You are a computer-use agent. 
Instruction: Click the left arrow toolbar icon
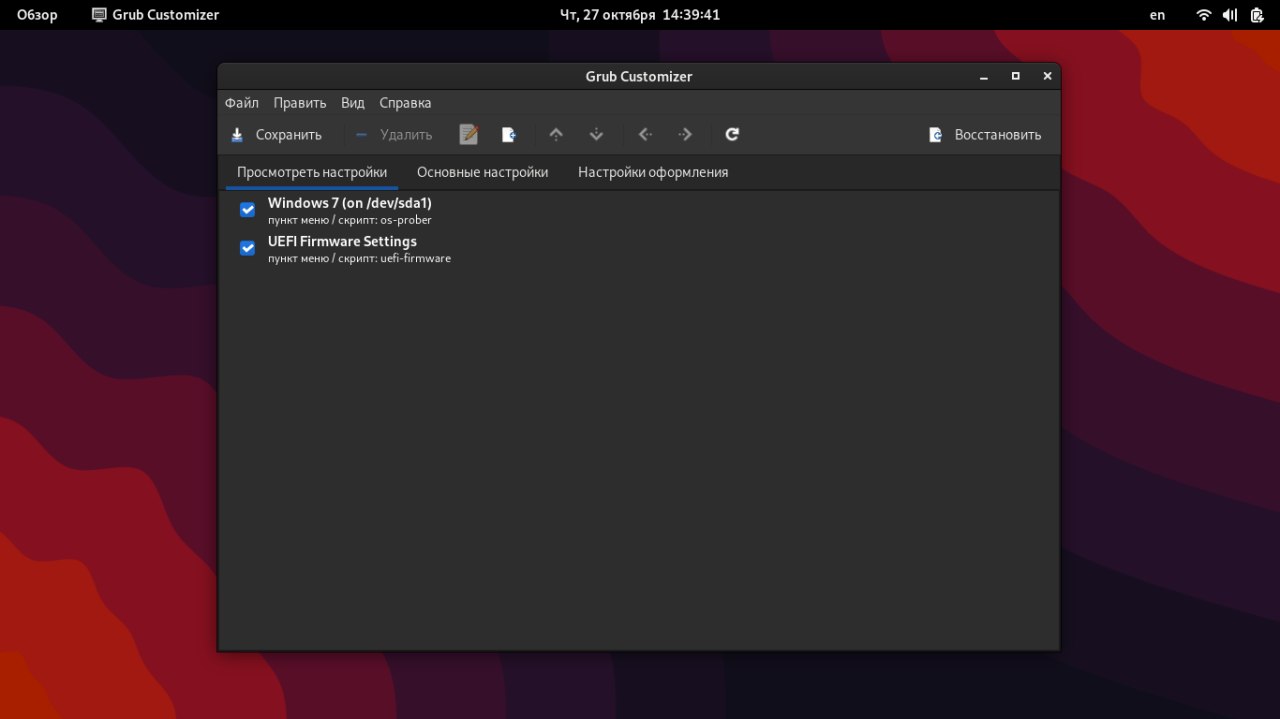coord(645,134)
